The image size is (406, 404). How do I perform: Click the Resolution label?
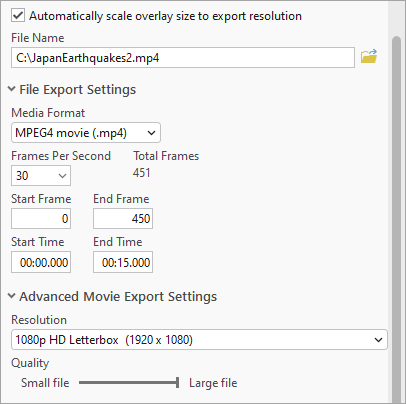pyautogui.click(x=39, y=320)
